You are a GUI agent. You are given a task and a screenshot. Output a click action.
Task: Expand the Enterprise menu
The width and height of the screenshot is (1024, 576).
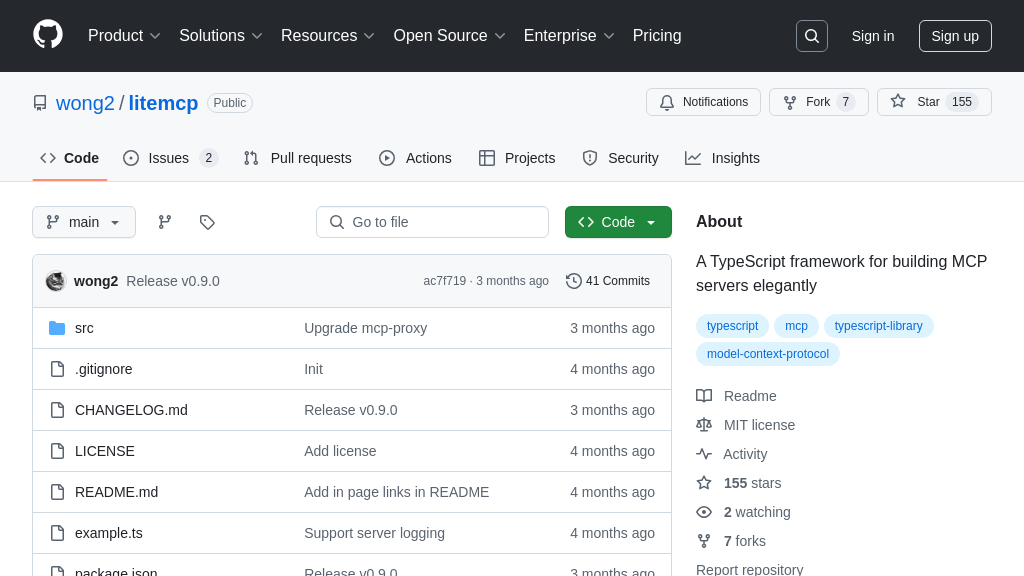[569, 36]
